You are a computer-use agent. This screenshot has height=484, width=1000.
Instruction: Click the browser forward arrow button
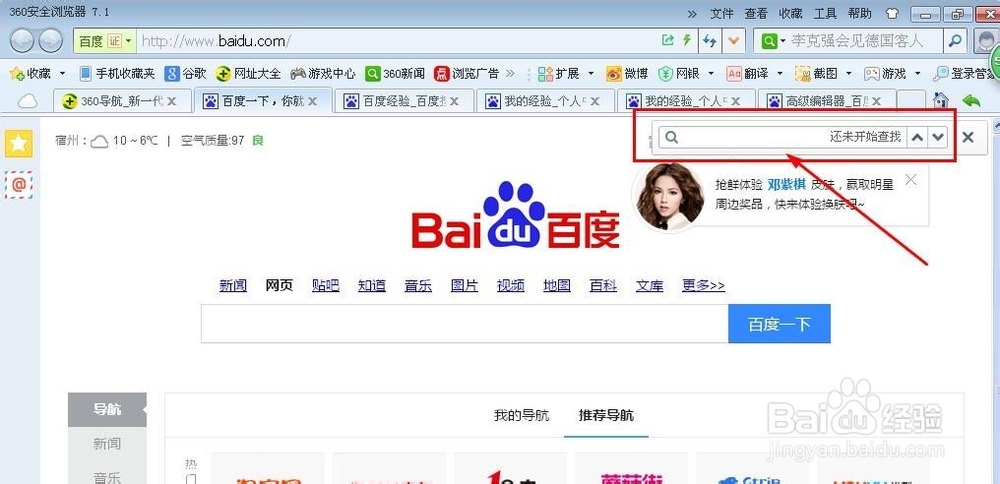[x=50, y=41]
